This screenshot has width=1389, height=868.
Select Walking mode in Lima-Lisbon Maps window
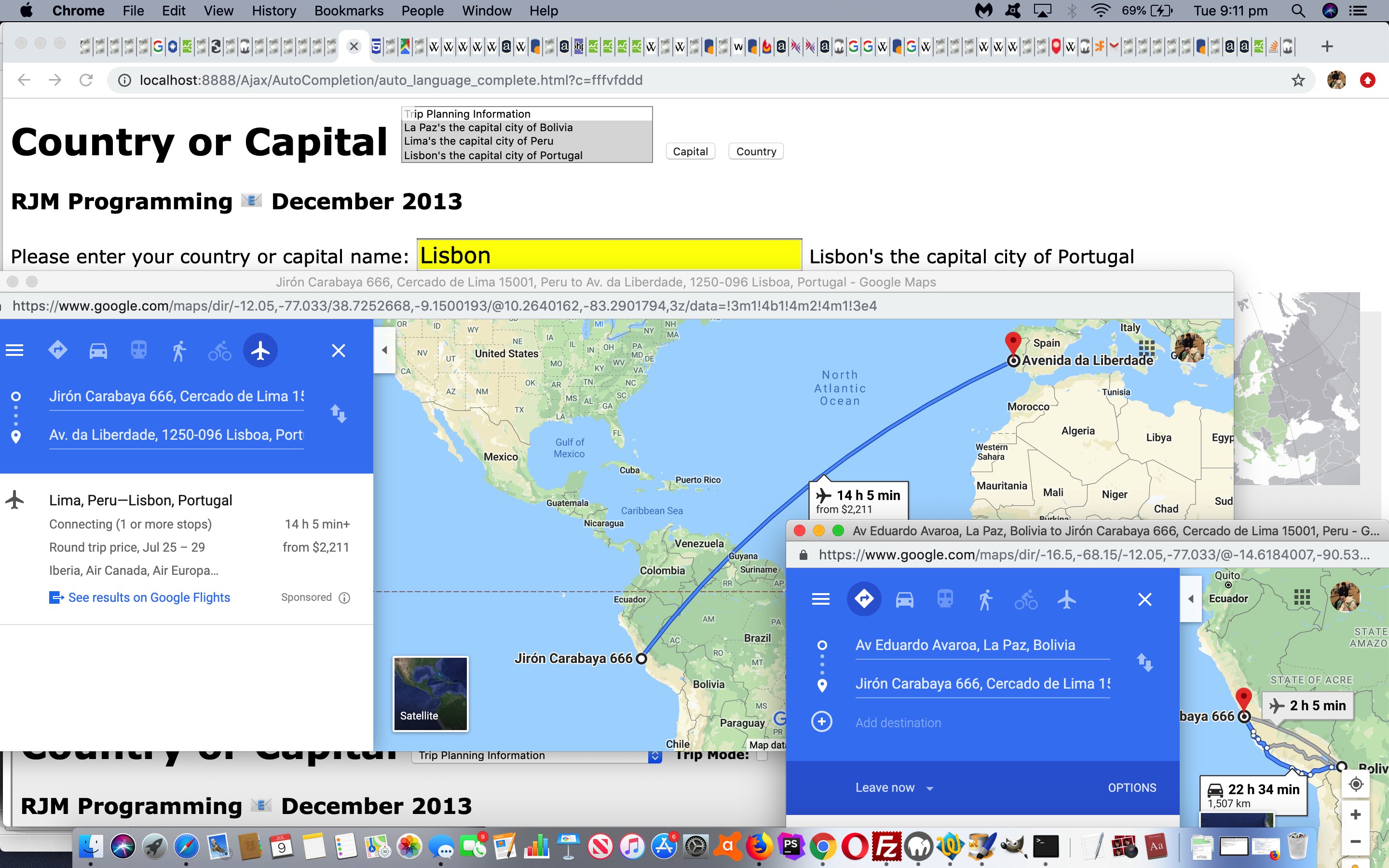(179, 350)
